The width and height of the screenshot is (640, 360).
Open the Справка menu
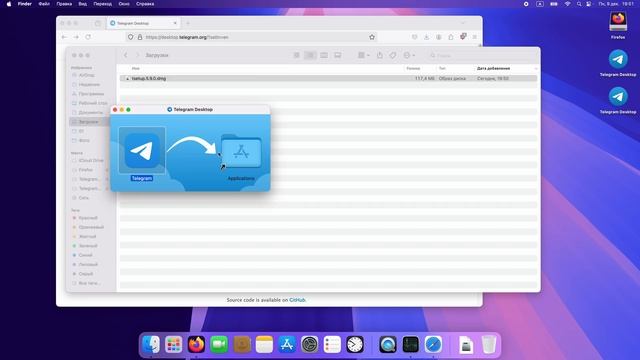coord(145,4)
